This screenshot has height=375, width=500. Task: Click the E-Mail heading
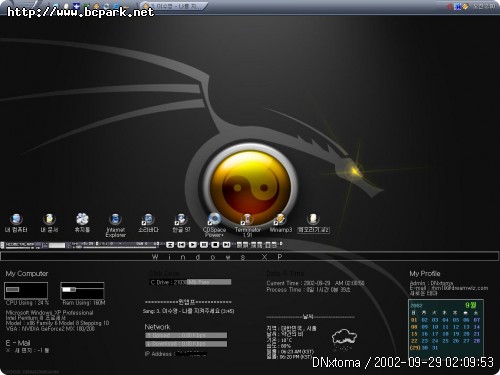[18, 343]
